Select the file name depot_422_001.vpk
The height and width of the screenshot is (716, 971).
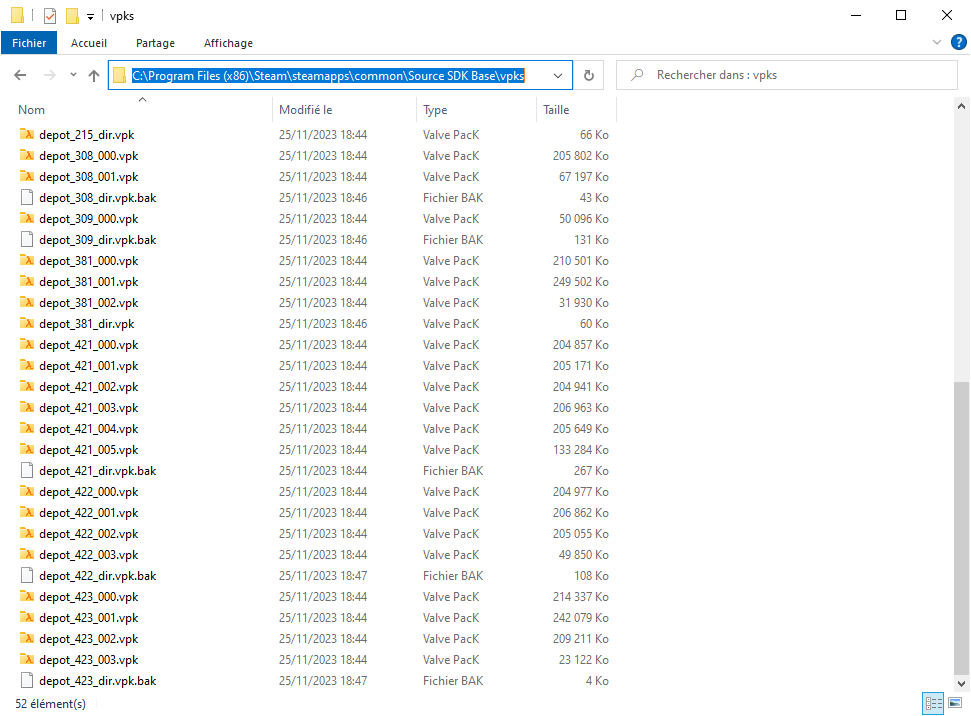pos(89,513)
